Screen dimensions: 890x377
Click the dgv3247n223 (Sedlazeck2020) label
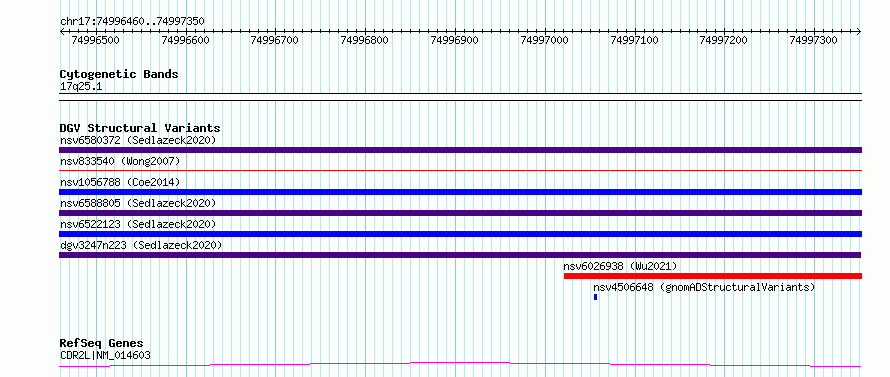[x=141, y=245]
